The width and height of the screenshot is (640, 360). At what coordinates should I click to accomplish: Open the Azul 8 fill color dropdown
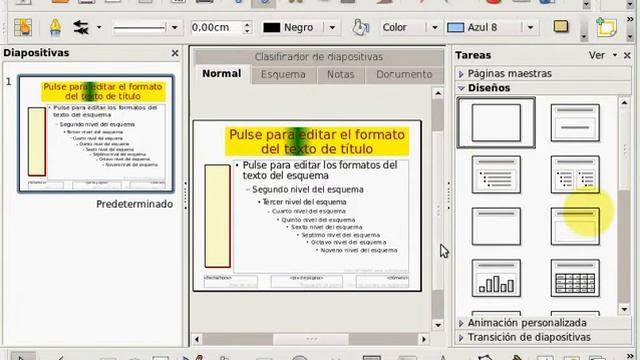(530, 28)
